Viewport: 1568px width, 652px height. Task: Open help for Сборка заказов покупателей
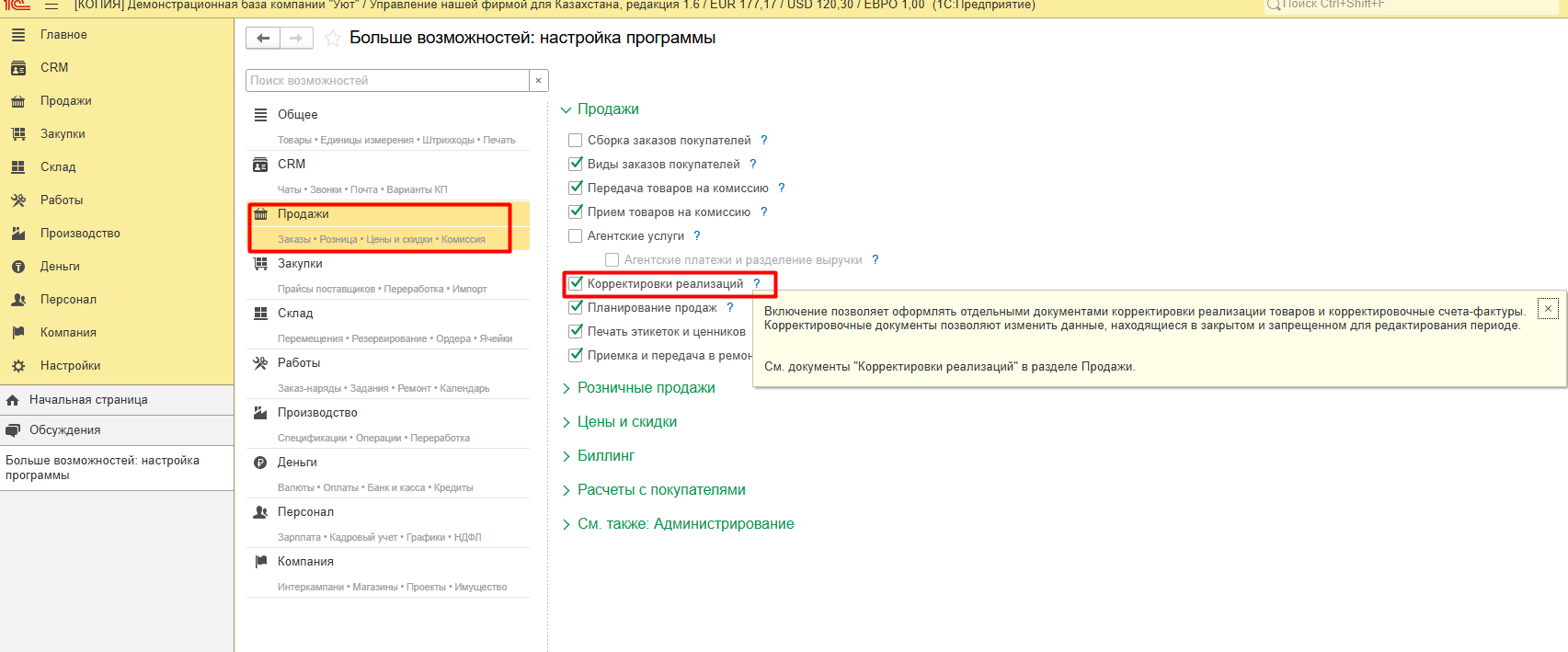pyautogui.click(x=763, y=141)
